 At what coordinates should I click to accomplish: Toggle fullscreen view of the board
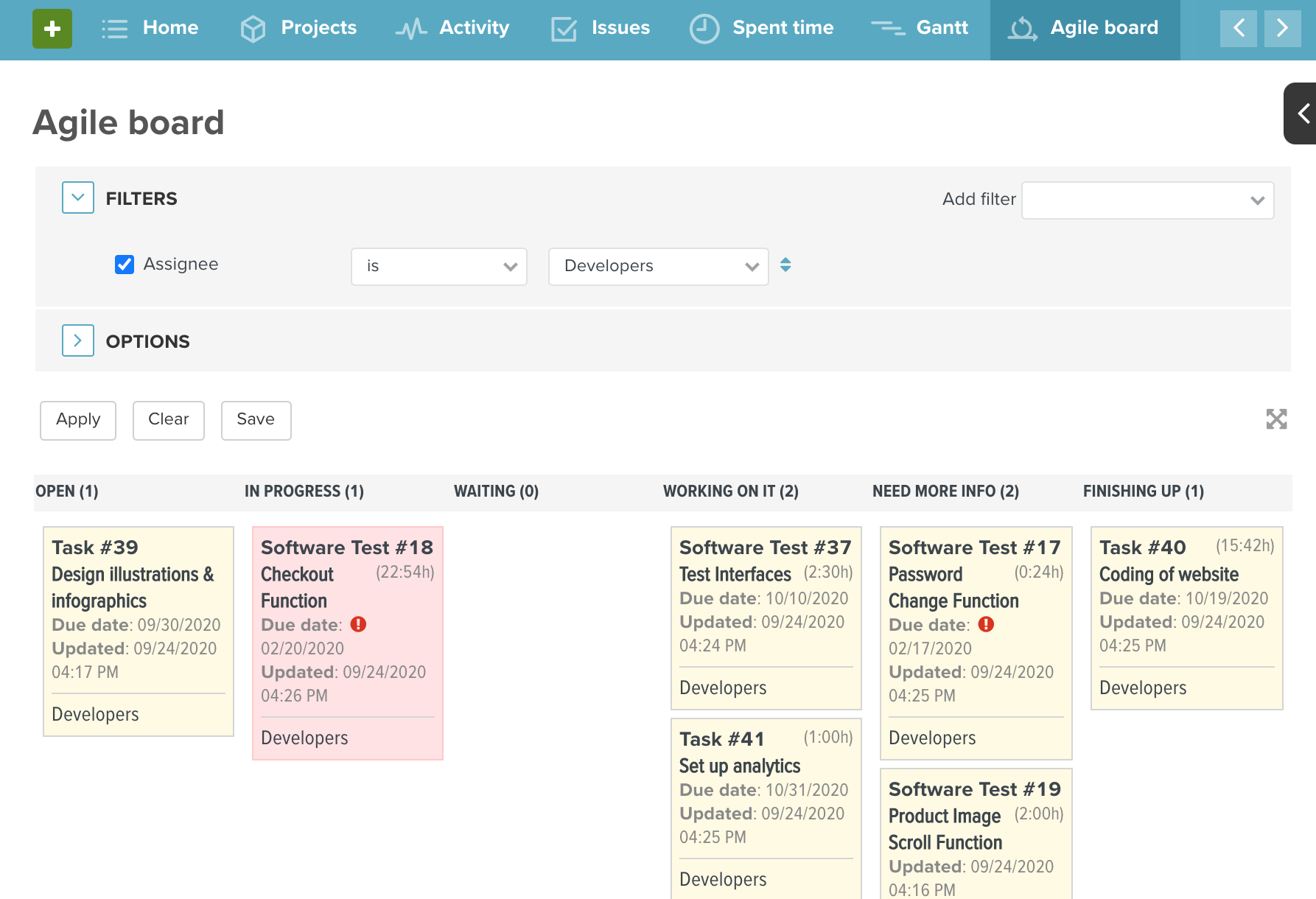1276,419
